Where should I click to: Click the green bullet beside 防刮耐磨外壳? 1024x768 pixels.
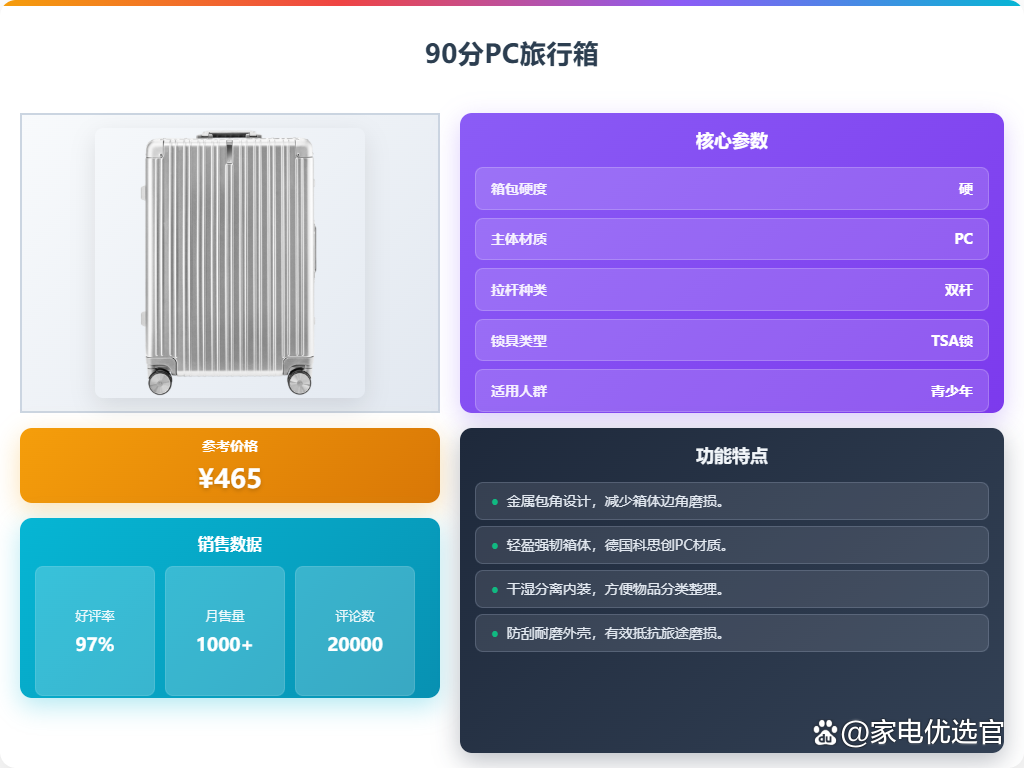point(494,633)
